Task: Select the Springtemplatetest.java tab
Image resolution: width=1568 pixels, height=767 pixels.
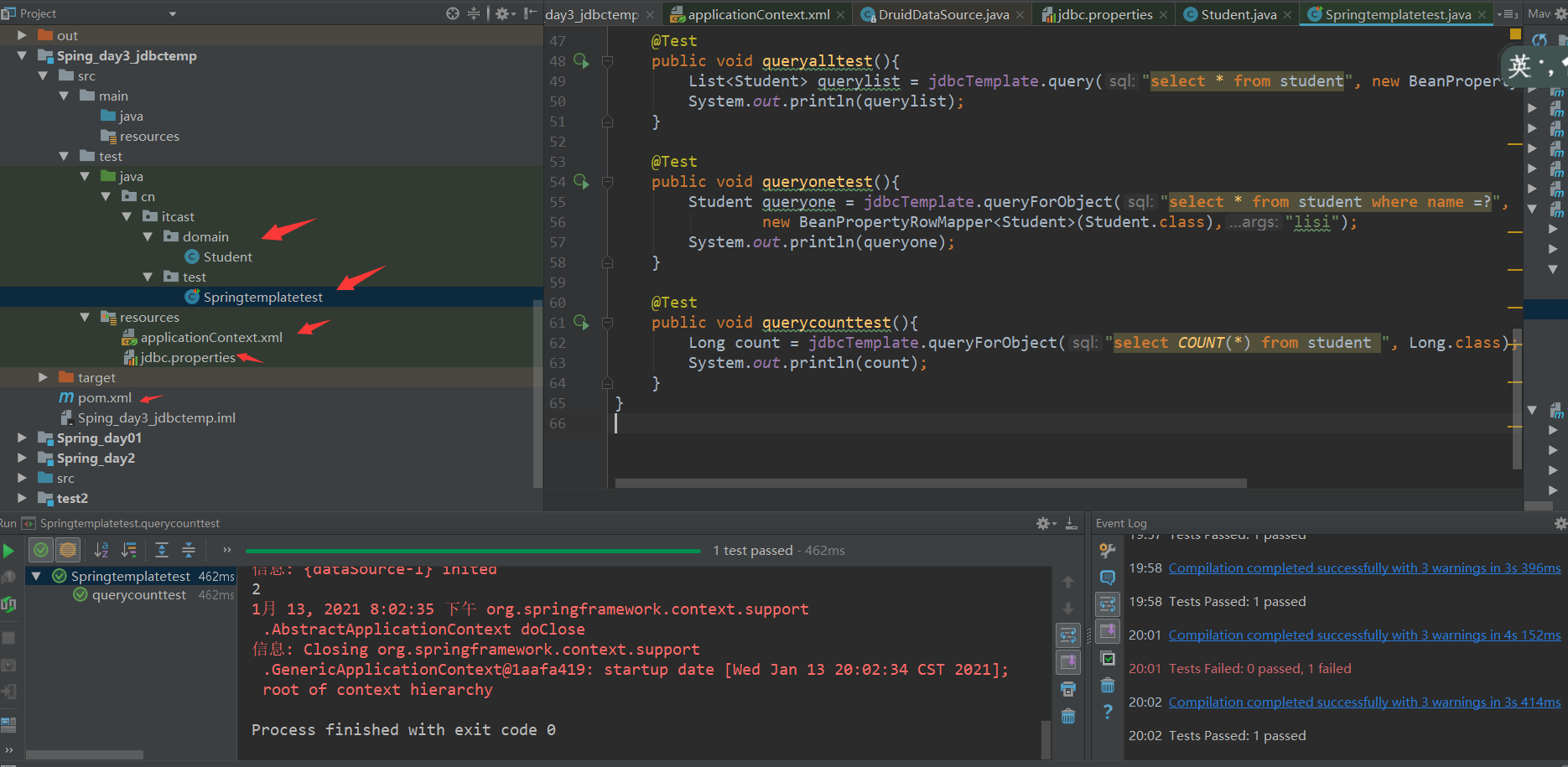Action: click(x=1397, y=14)
